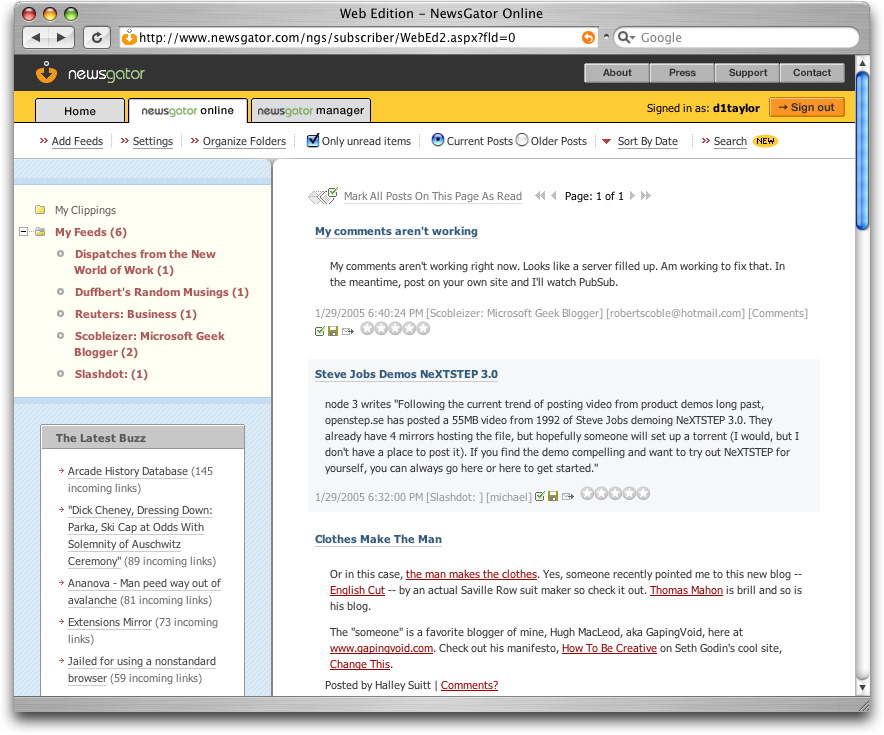Open the 'My Feeds (6)' folder
This screenshot has height=735, width=884.
tap(91, 232)
